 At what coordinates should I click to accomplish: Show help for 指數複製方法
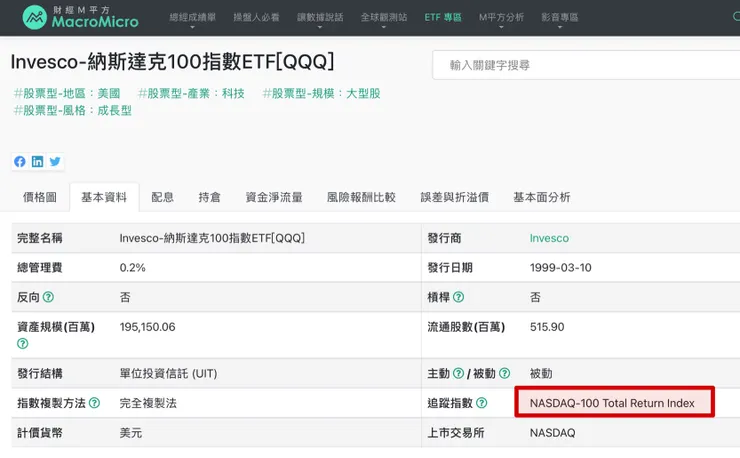tap(94, 403)
